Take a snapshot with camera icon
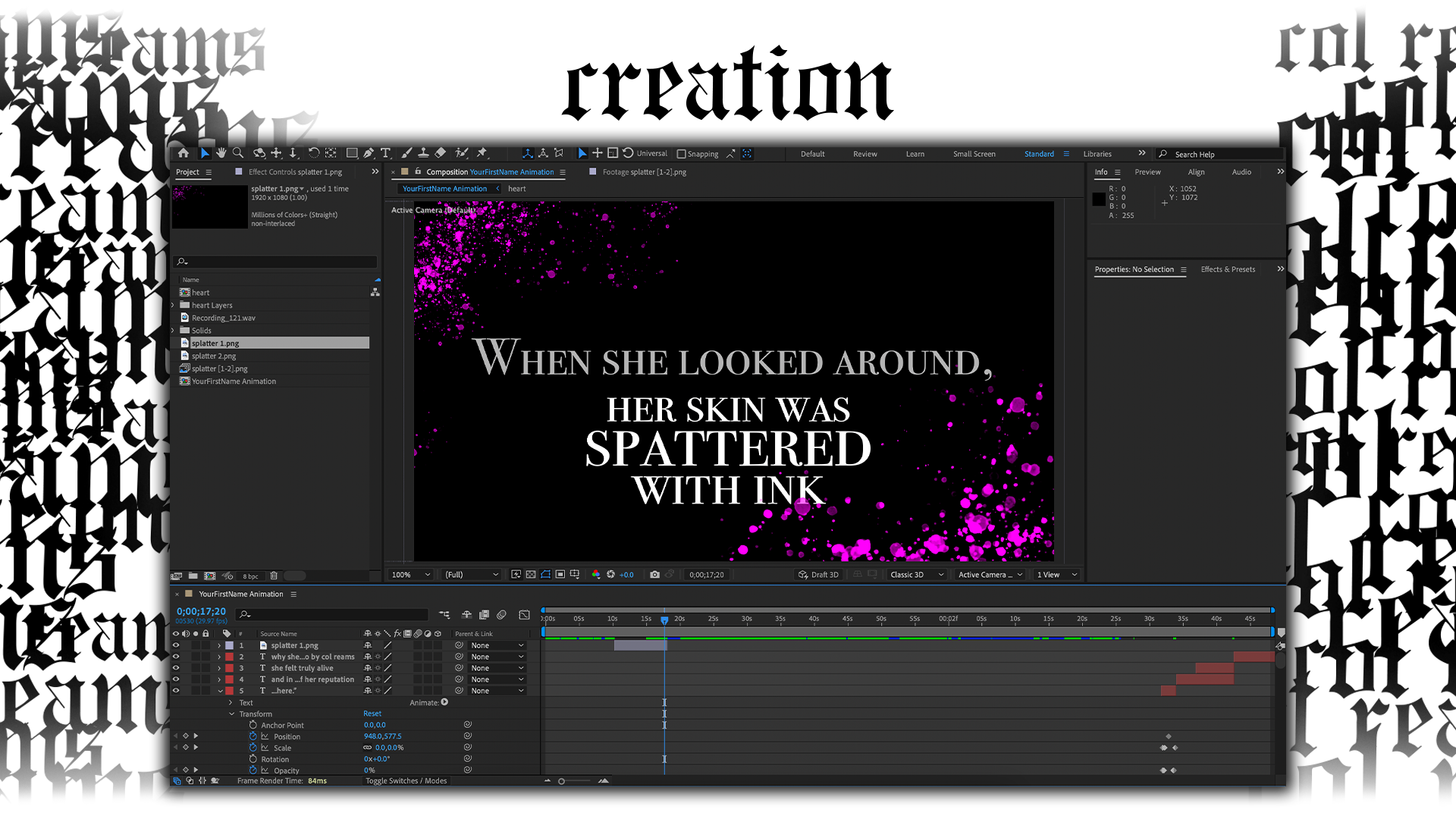The width and height of the screenshot is (1456, 819). (654, 575)
